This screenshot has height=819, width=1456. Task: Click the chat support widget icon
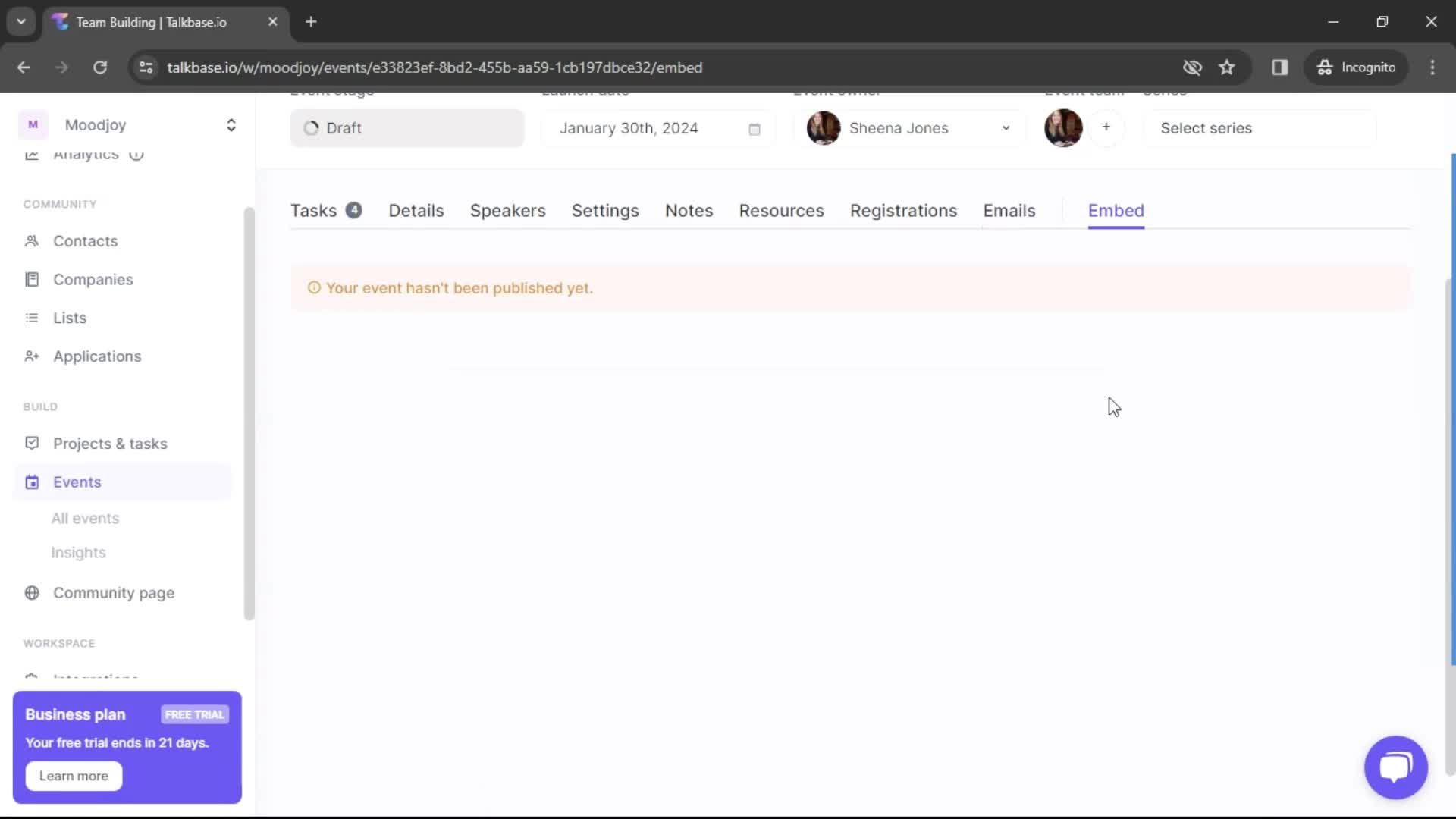tap(1396, 766)
